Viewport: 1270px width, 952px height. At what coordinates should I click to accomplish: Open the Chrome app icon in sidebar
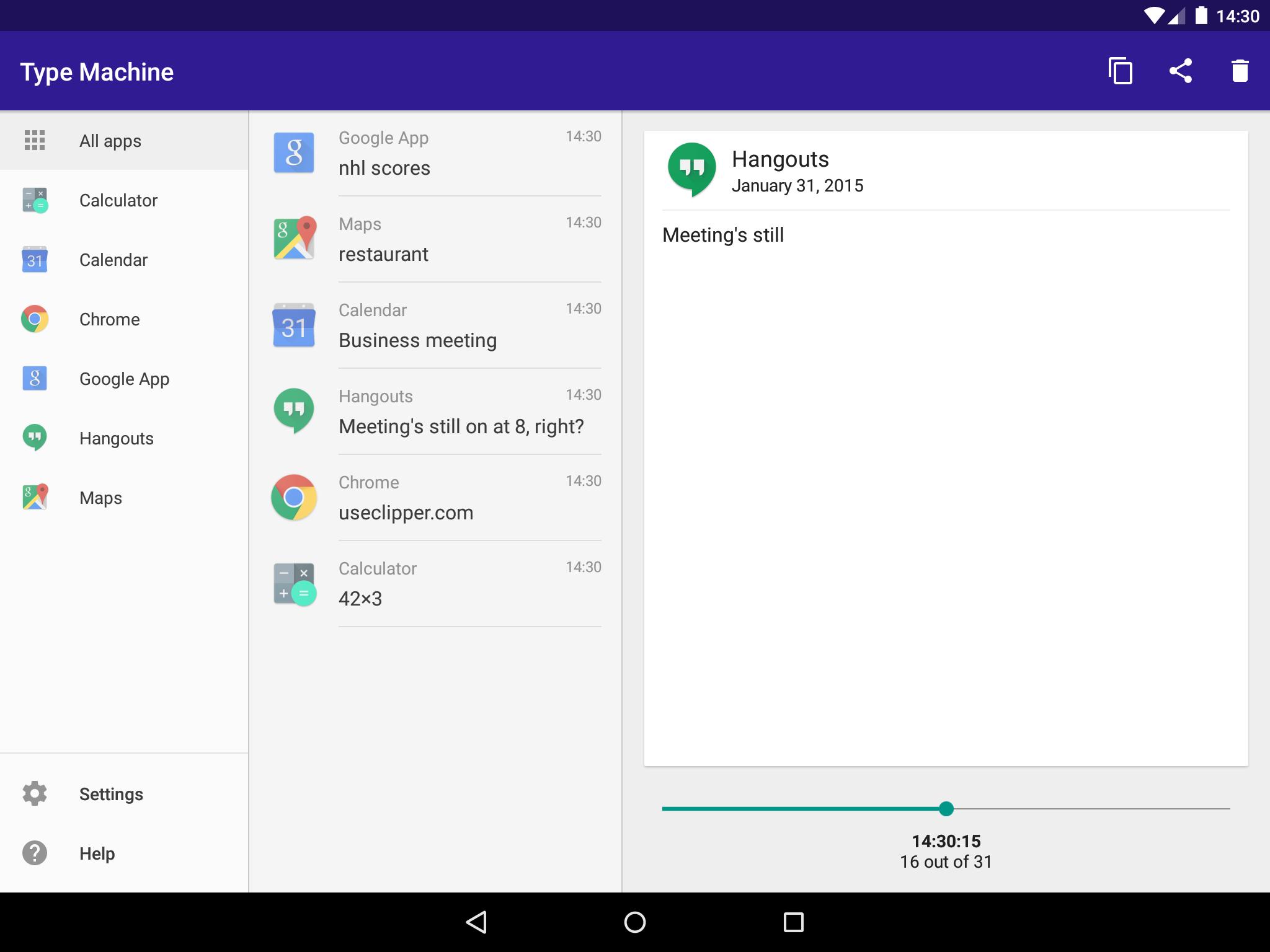[x=35, y=319]
